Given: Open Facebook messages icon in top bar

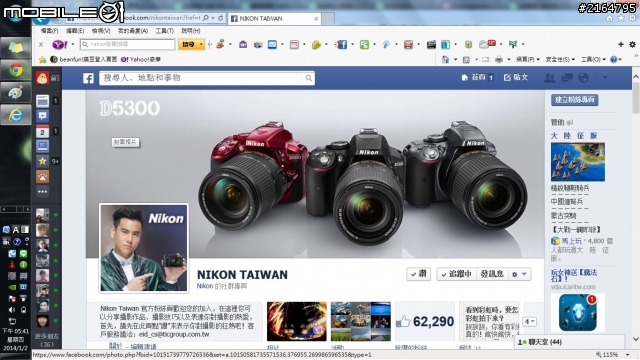Looking at the screenshot, I should click(x=567, y=78).
